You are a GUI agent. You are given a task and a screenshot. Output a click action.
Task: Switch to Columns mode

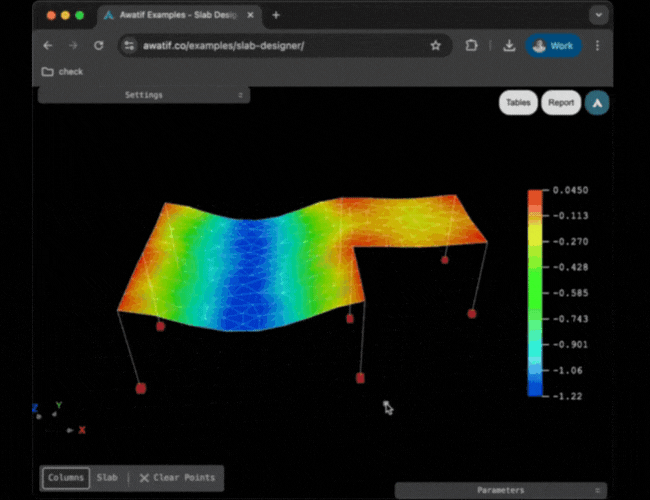66,478
